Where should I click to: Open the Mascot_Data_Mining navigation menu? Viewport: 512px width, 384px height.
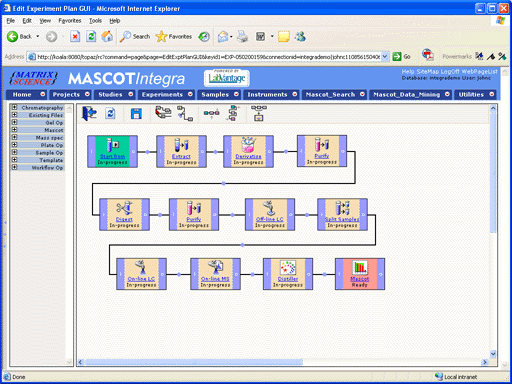(x=411, y=95)
